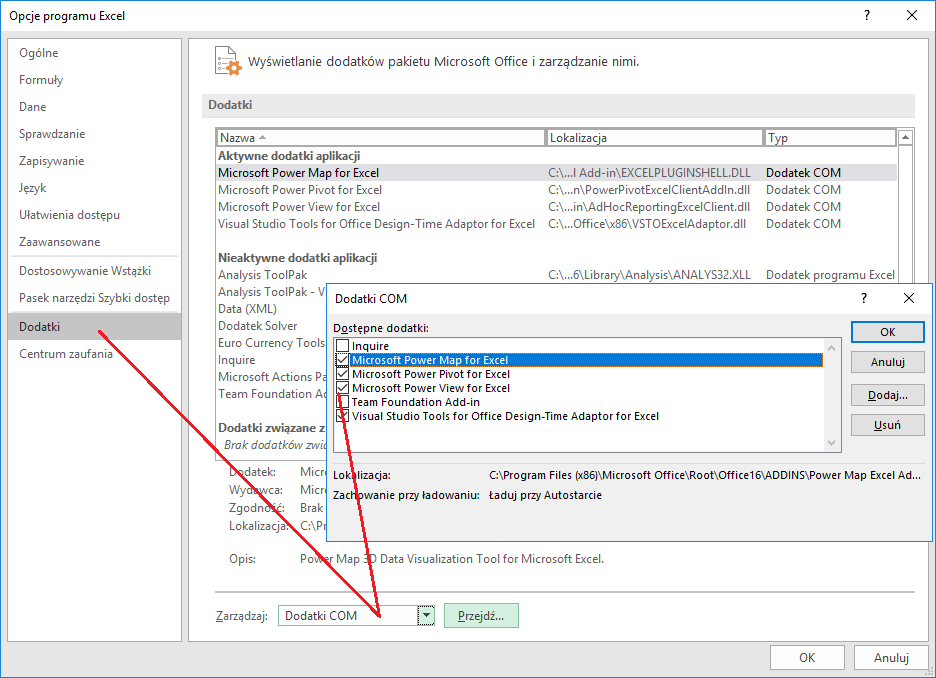The image size is (936, 678).
Task: Click the add-ins list scroll up arrow
Action: tap(905, 137)
